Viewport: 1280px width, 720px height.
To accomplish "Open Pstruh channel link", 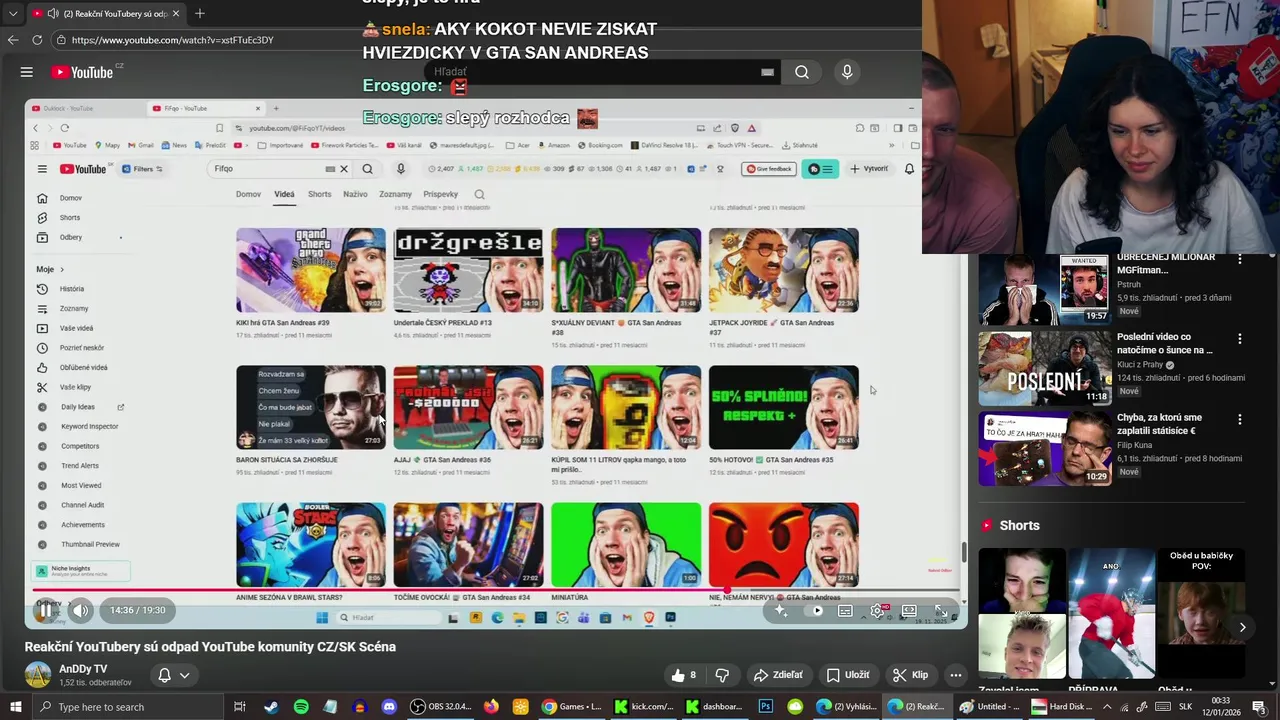I will tap(1129, 285).
